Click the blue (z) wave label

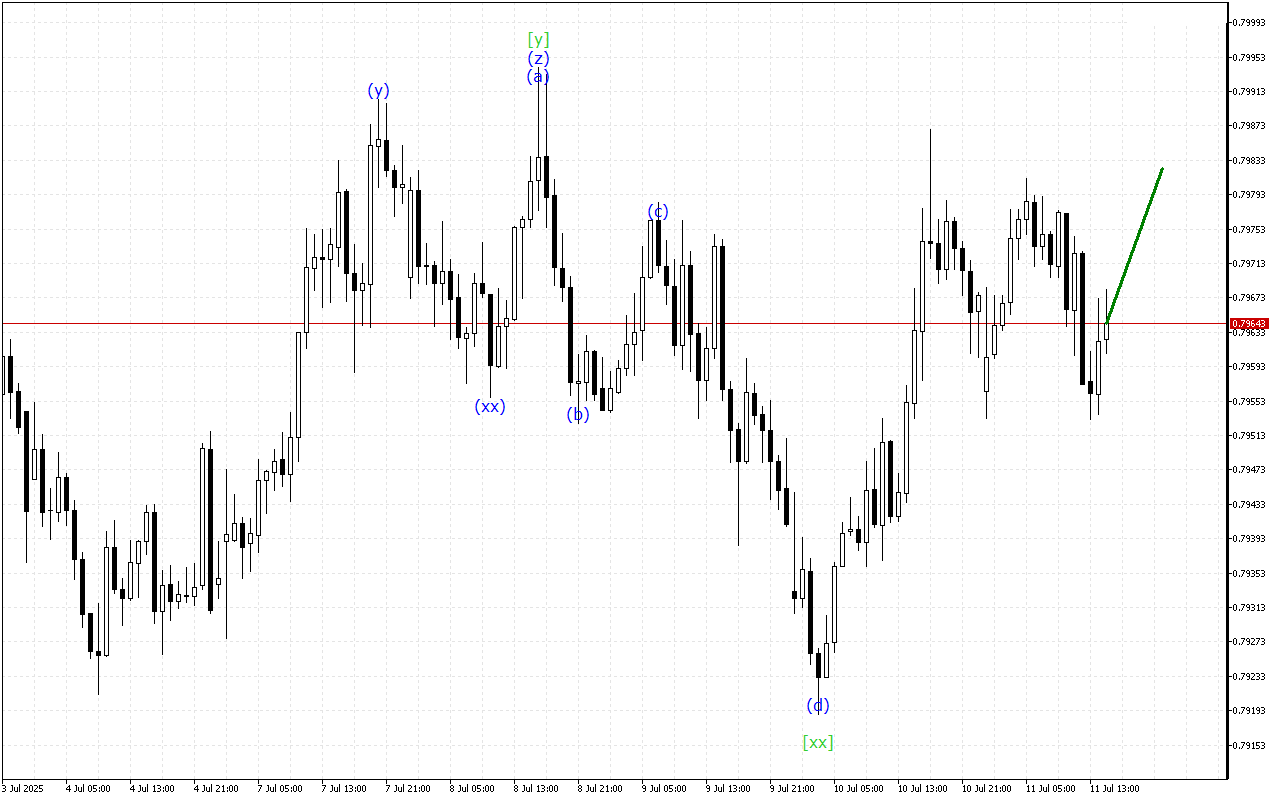(538, 59)
